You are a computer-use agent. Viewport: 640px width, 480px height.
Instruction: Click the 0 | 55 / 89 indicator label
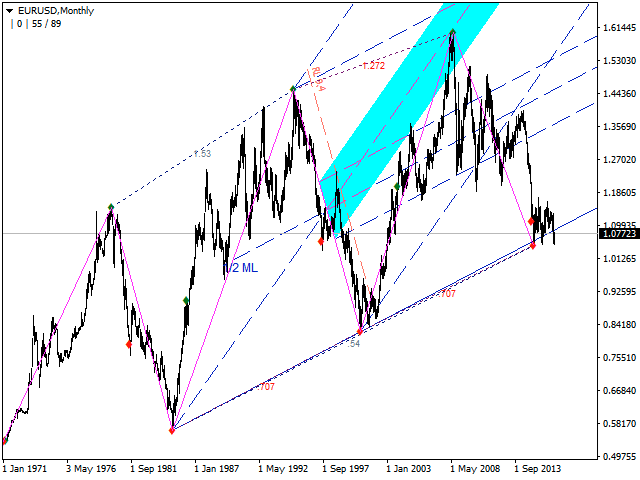coord(36,24)
